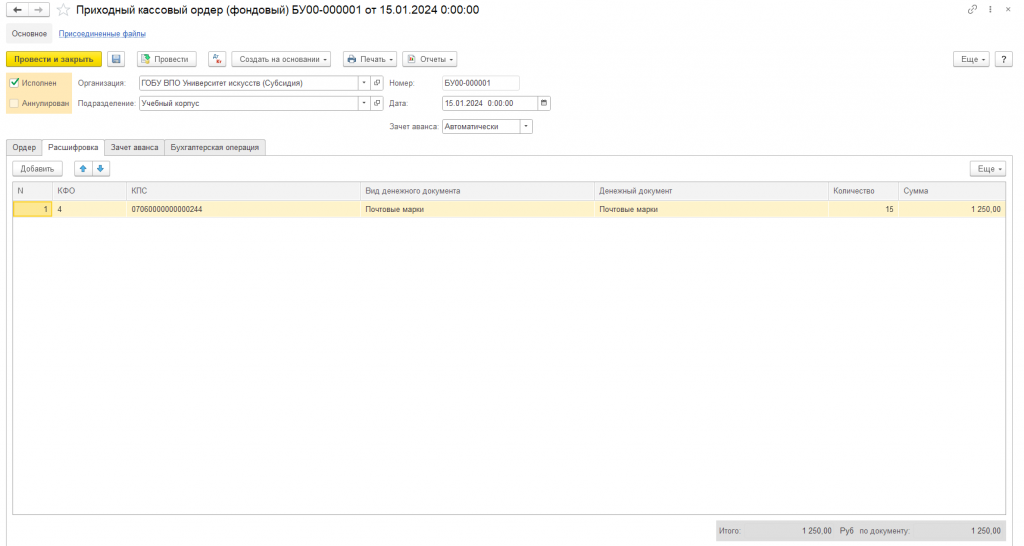Open Создать на основании dropdown
The height and width of the screenshot is (546, 1024).
(x=281, y=59)
